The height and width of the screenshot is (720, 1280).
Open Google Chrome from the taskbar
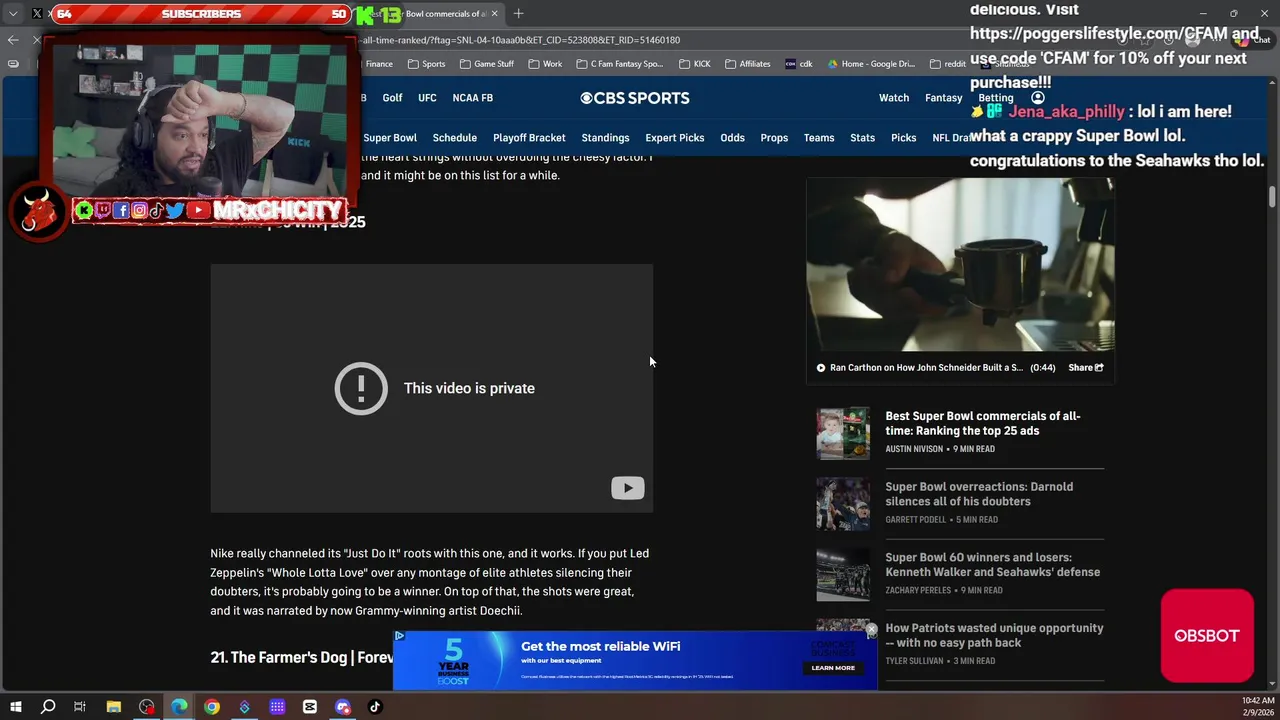212,707
